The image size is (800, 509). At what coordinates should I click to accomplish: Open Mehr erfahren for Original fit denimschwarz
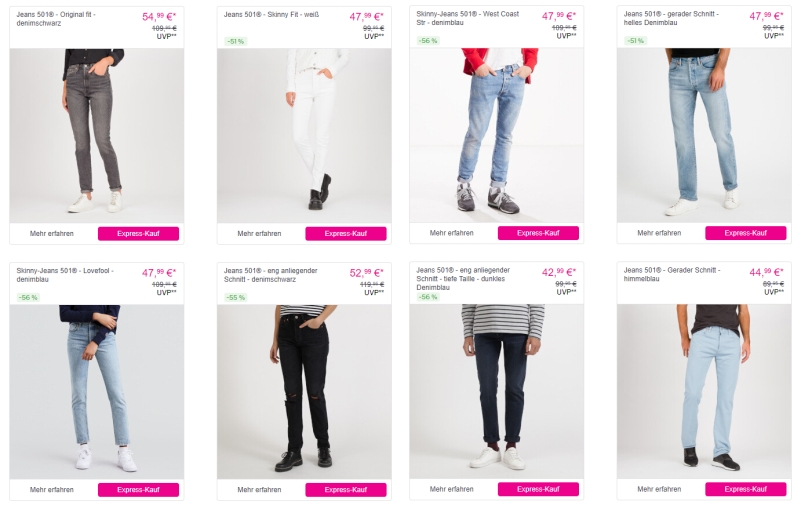point(52,233)
